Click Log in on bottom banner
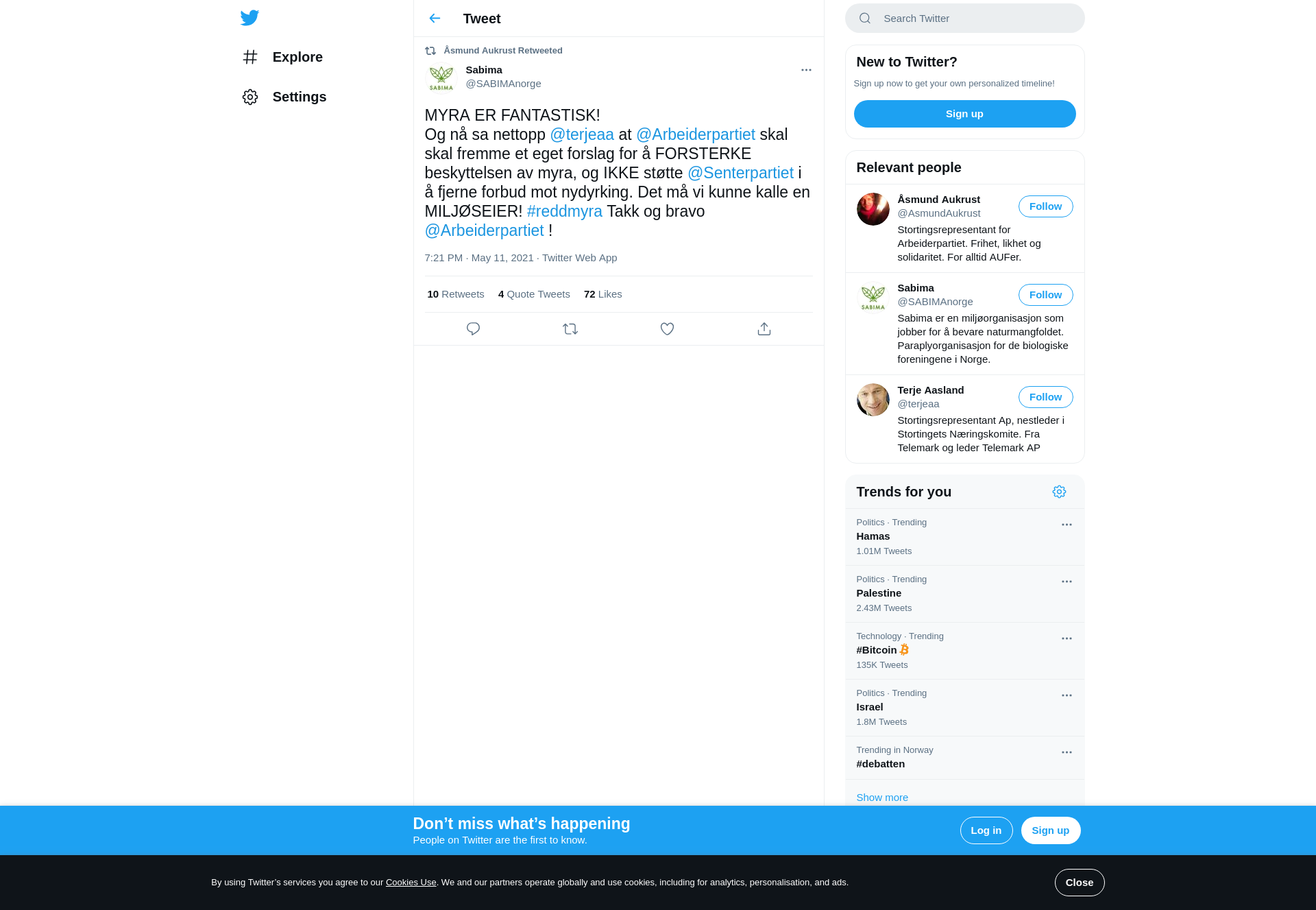Image resolution: width=1316 pixels, height=910 pixels. click(x=986, y=830)
